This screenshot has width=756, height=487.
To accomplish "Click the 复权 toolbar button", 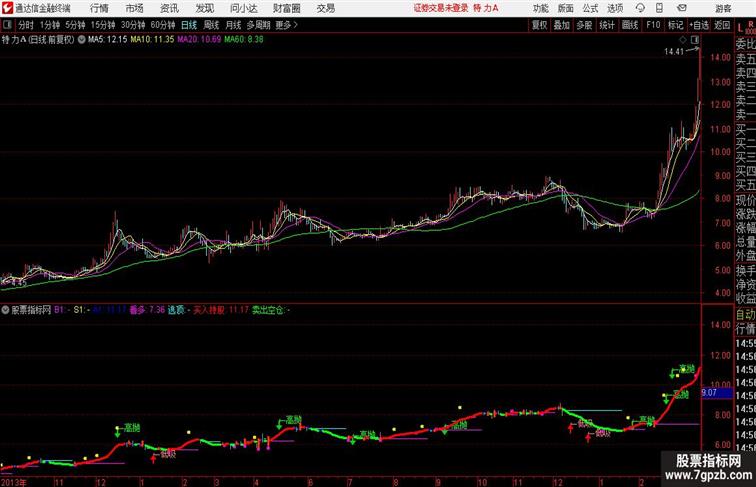I will [540, 25].
